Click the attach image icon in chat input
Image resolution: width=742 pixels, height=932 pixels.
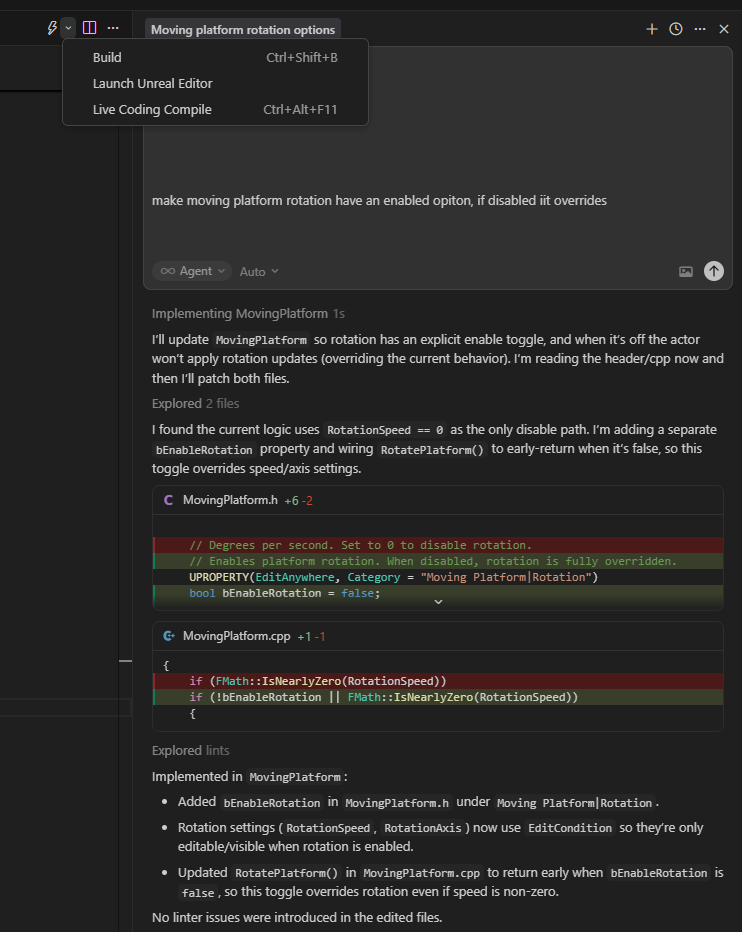click(686, 271)
